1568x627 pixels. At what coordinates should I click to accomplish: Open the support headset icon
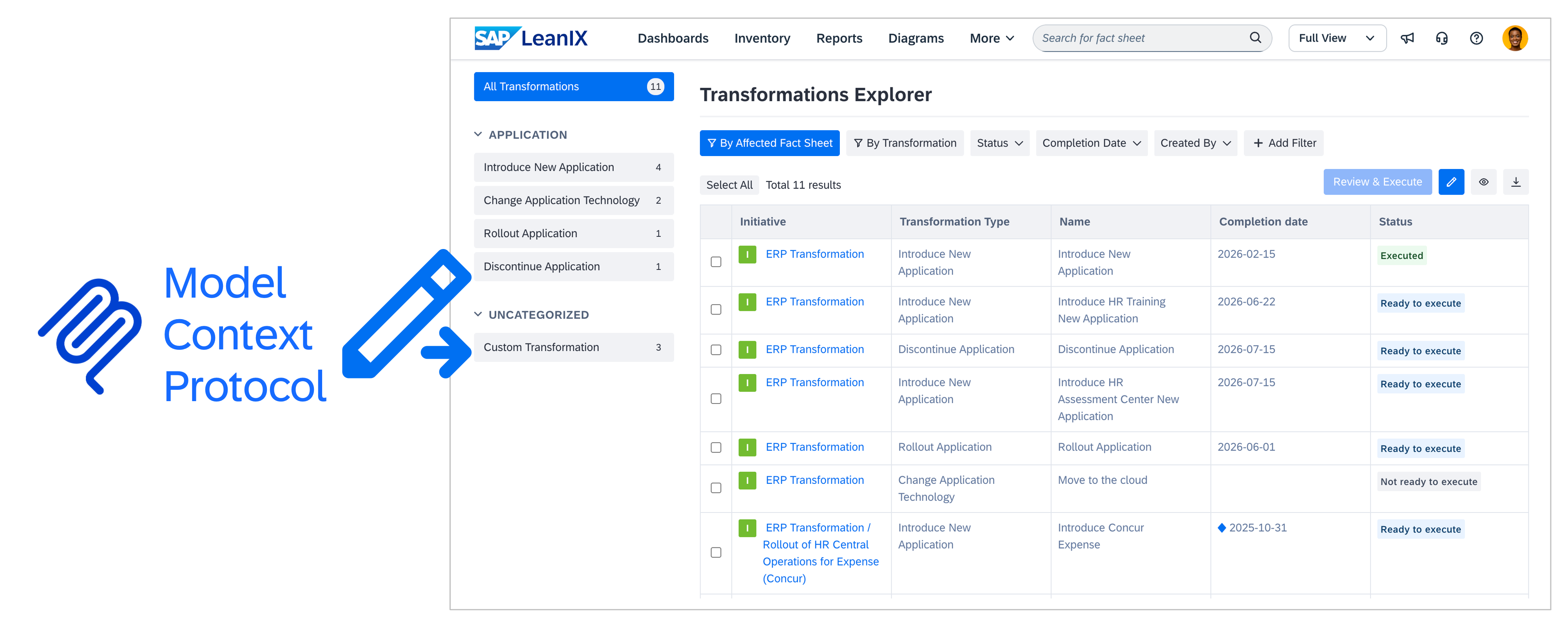pos(1442,38)
